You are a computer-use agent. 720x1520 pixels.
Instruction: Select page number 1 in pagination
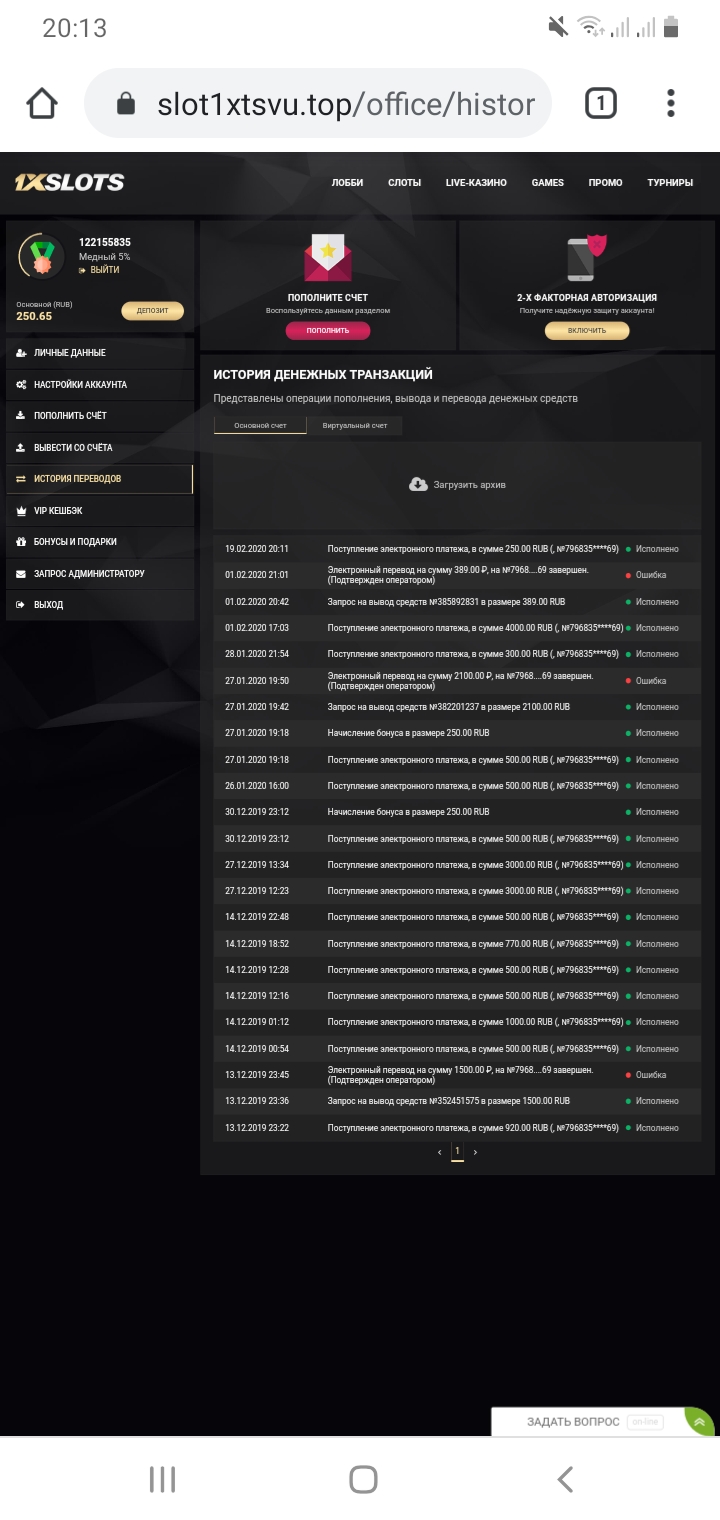[x=457, y=1152]
